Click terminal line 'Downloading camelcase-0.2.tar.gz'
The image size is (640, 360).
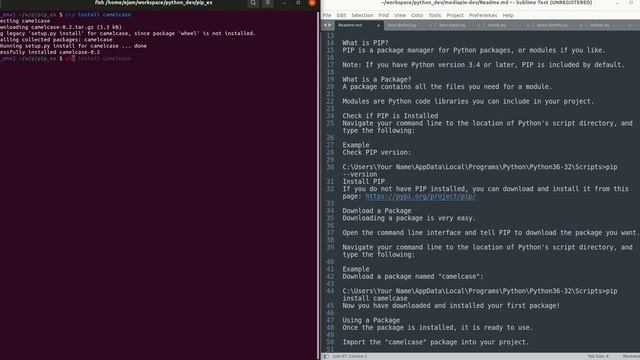[61, 27]
